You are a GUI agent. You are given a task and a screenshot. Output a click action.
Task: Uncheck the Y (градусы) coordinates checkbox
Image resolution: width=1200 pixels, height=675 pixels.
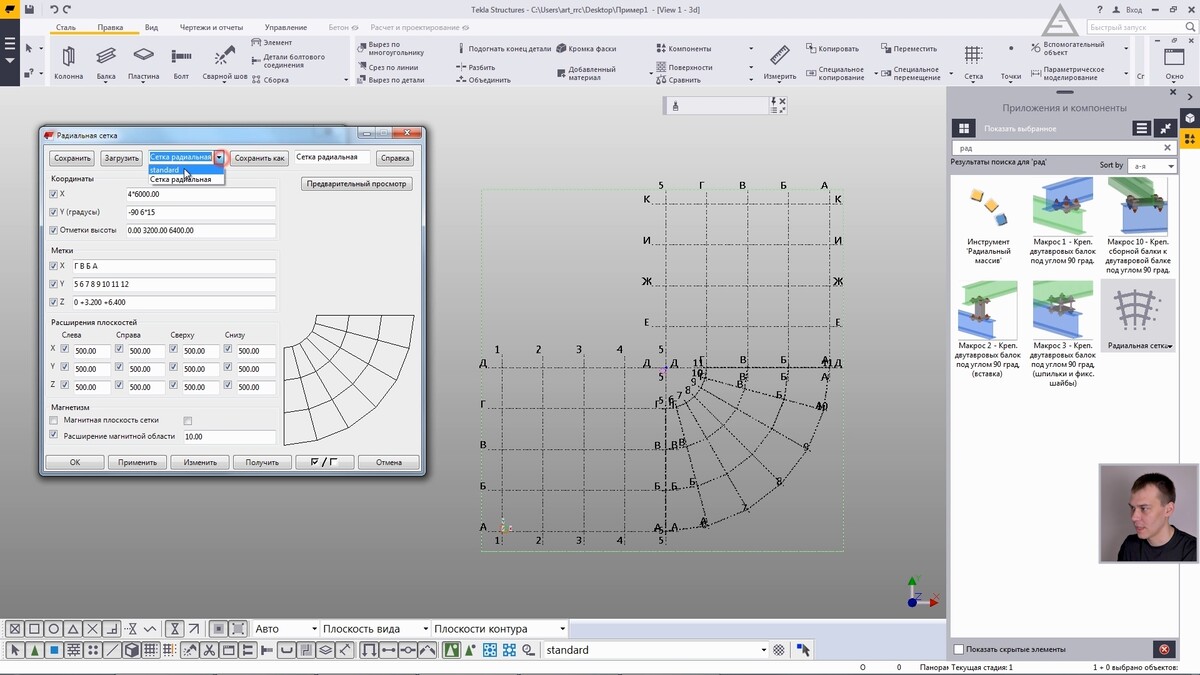click(x=54, y=212)
